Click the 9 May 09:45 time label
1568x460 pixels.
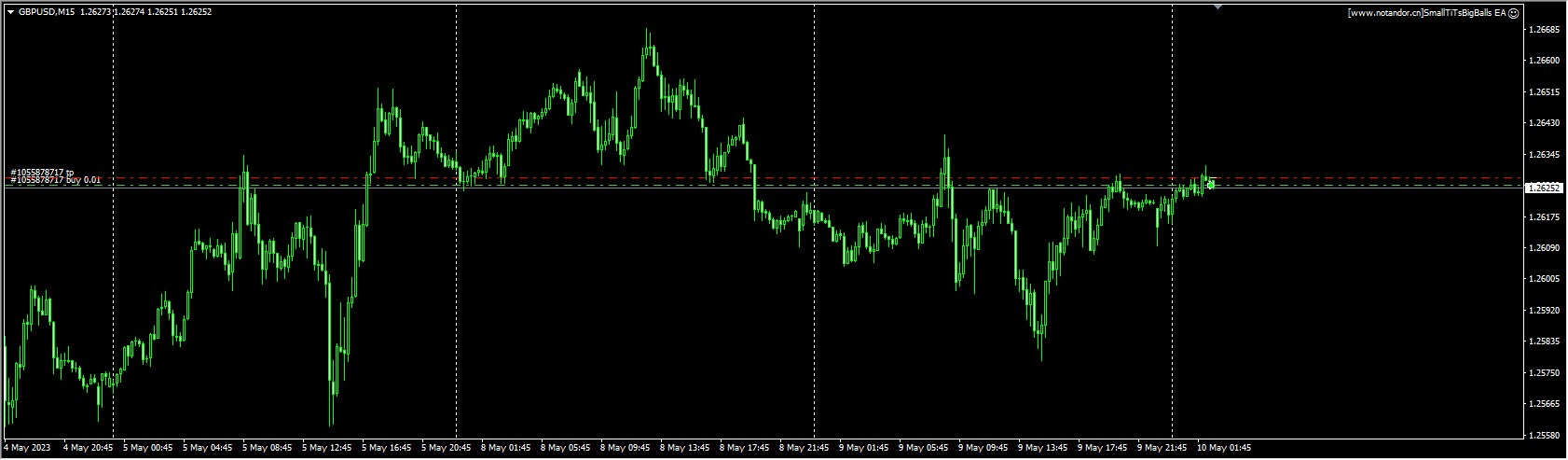(983, 449)
